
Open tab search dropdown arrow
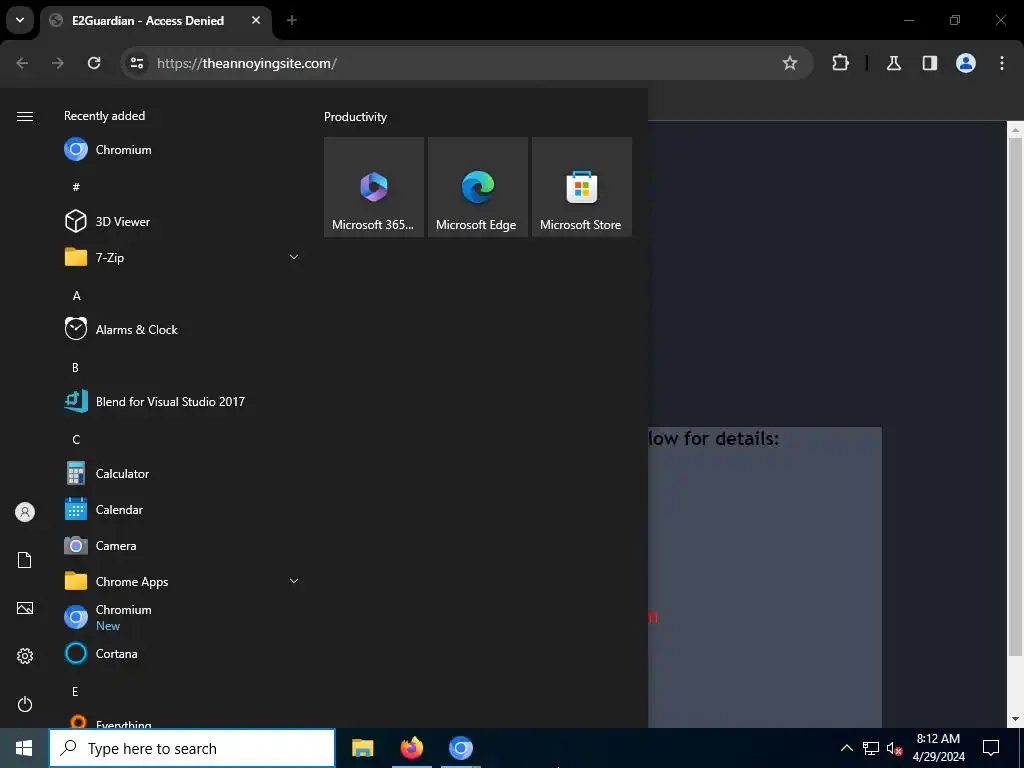point(20,20)
